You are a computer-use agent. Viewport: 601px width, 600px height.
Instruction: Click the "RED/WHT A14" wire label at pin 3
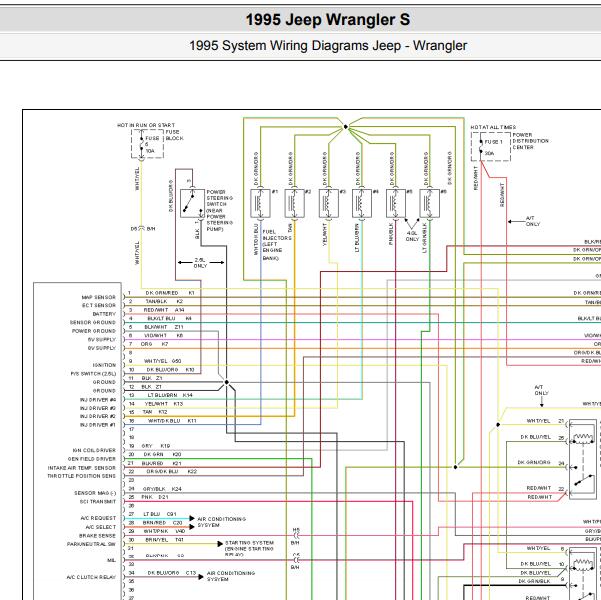tap(164, 310)
